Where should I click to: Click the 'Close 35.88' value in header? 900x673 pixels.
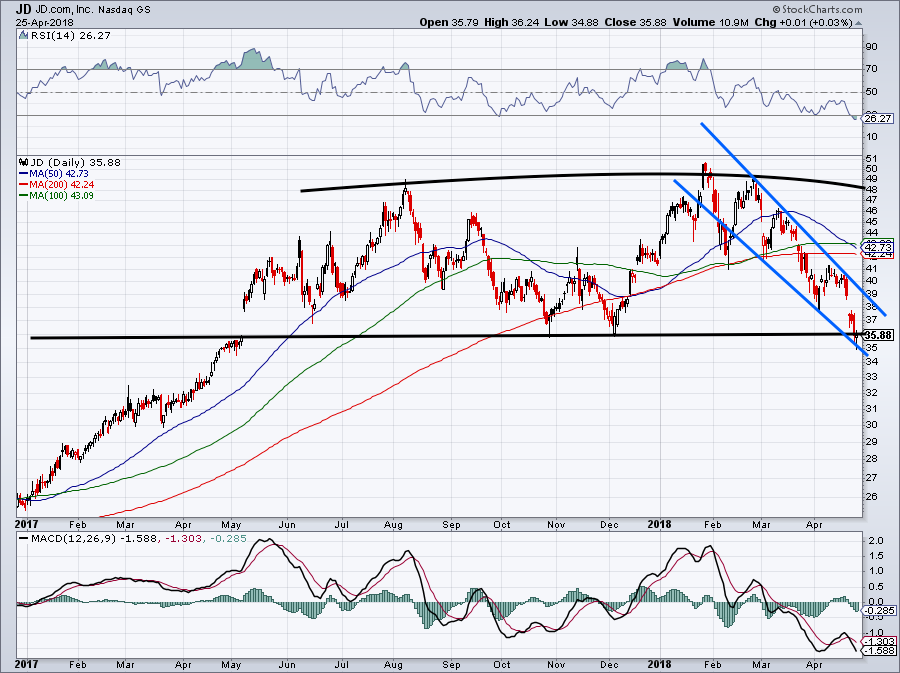point(635,22)
